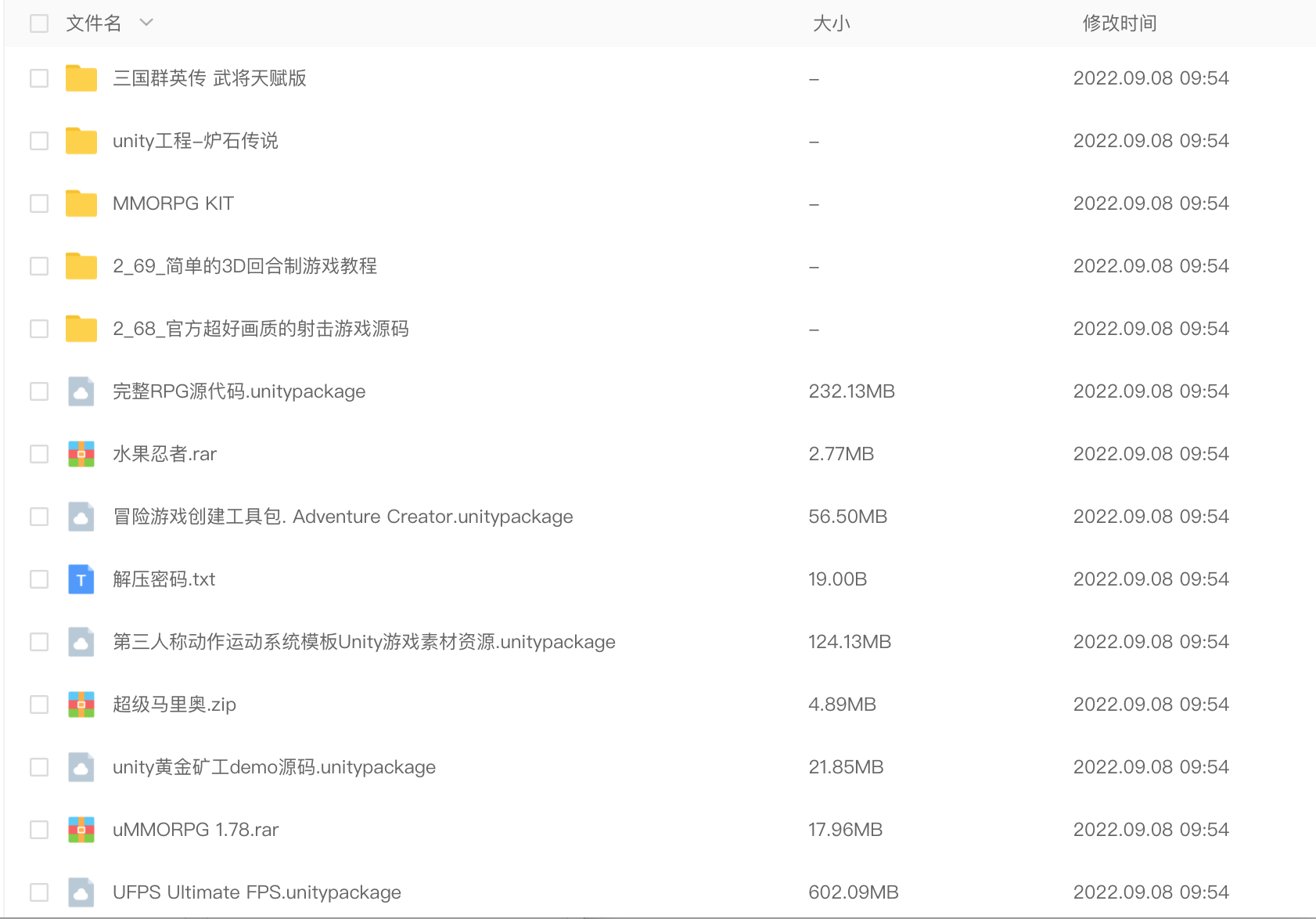The width and height of the screenshot is (1316, 919).
Task: Open the 2_69_简单的3D回合制游戏教程 folder link
Action: click(243, 266)
